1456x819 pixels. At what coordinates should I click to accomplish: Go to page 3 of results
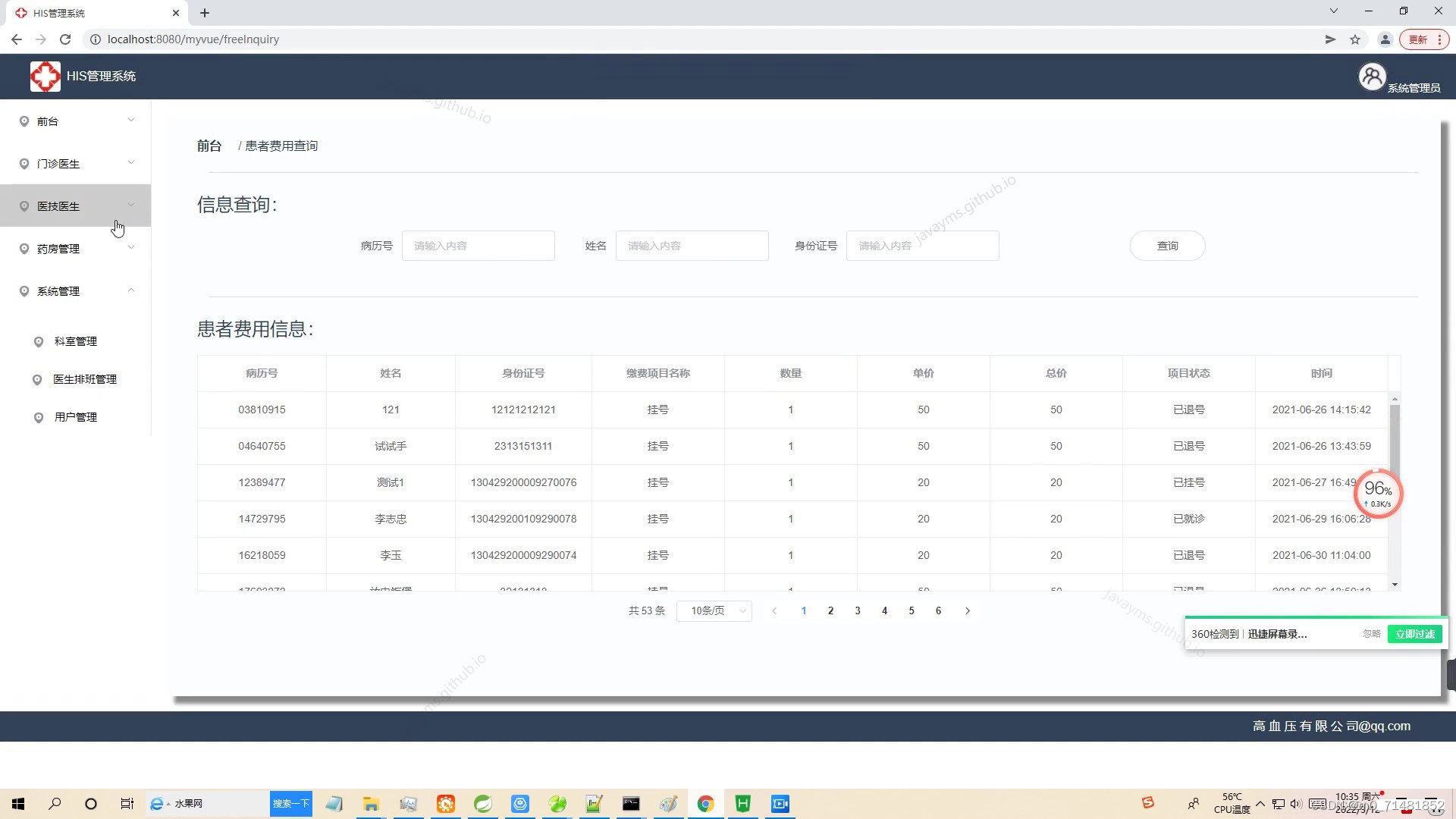[x=858, y=611]
